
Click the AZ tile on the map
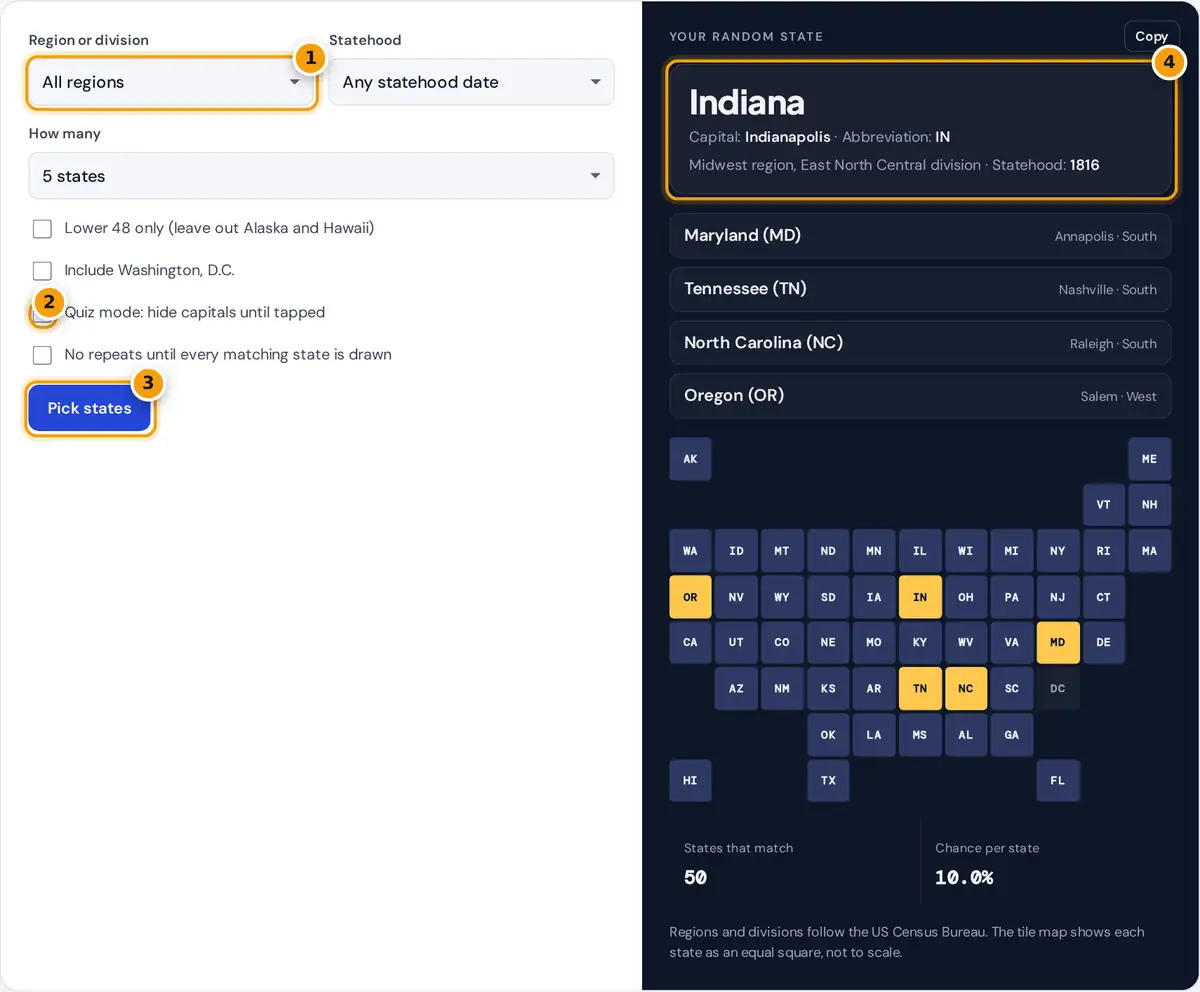point(736,688)
